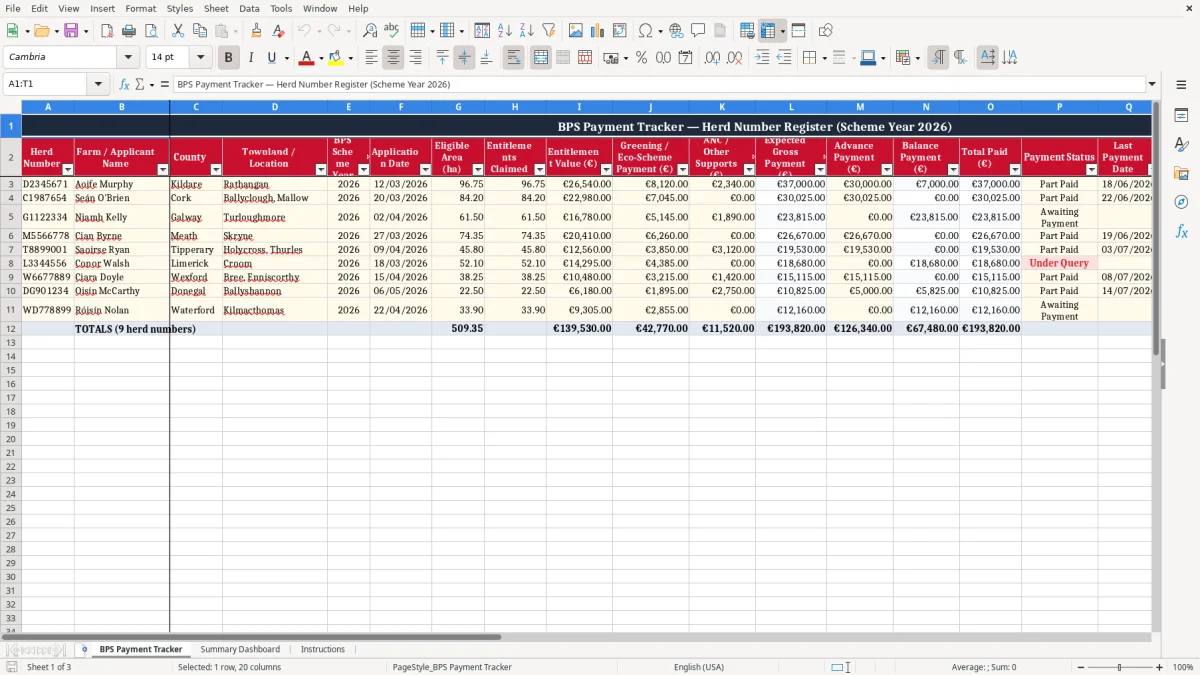Toggle Wrap Text button
Viewport: 1200px width, 675px height.
[x=513, y=58]
